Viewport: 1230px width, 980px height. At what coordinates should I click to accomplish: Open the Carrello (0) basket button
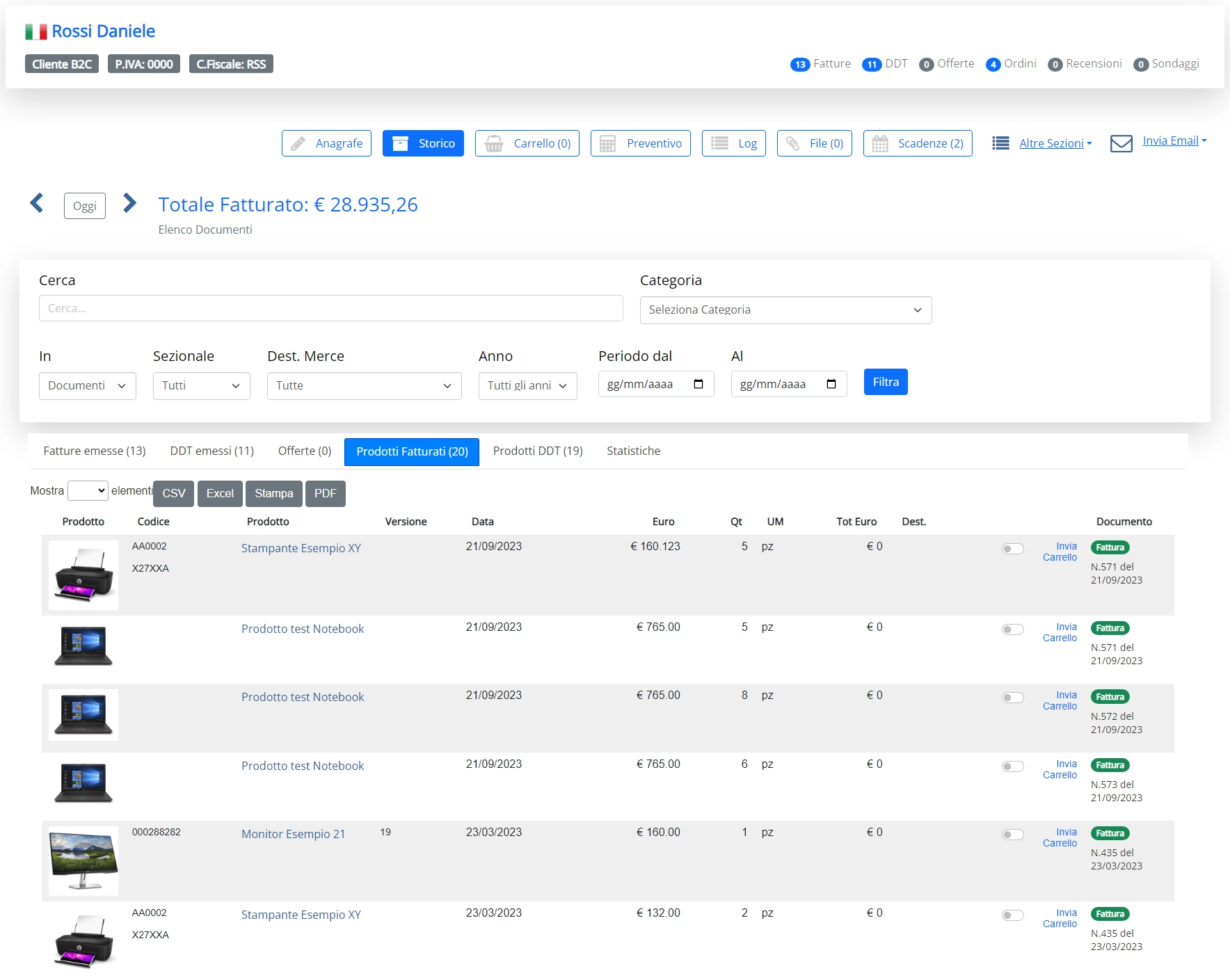527,143
